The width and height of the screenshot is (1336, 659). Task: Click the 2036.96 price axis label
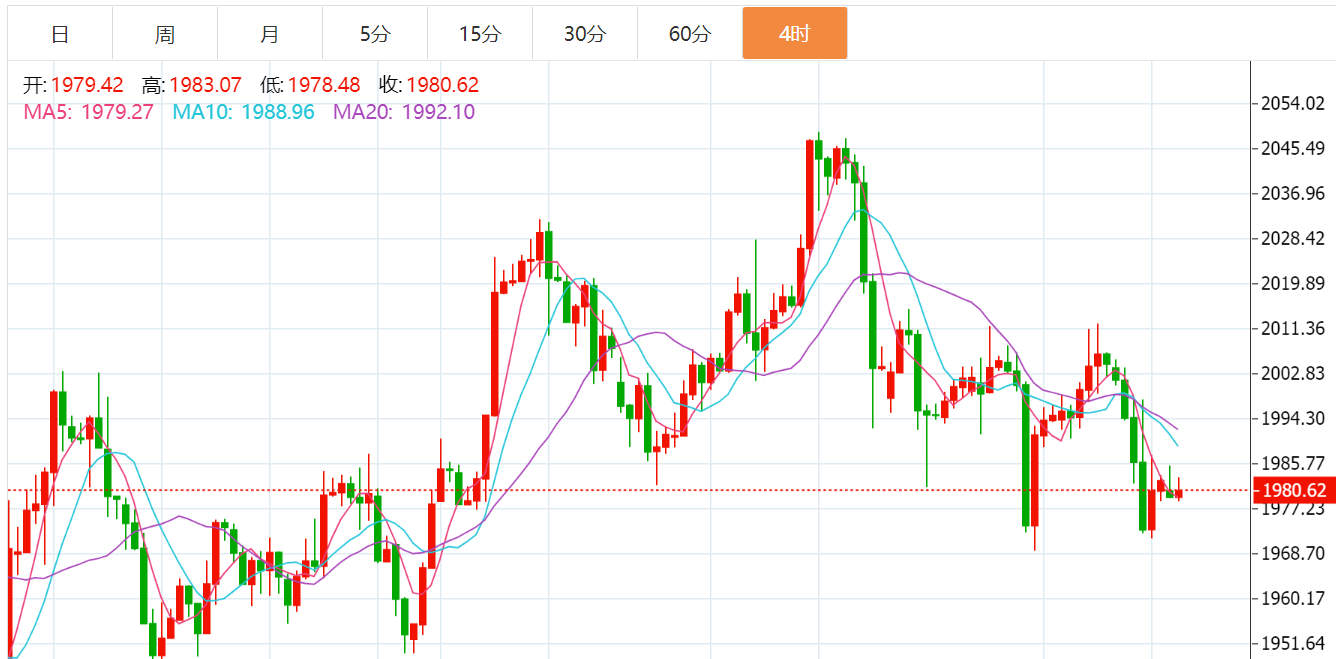pos(1295,194)
